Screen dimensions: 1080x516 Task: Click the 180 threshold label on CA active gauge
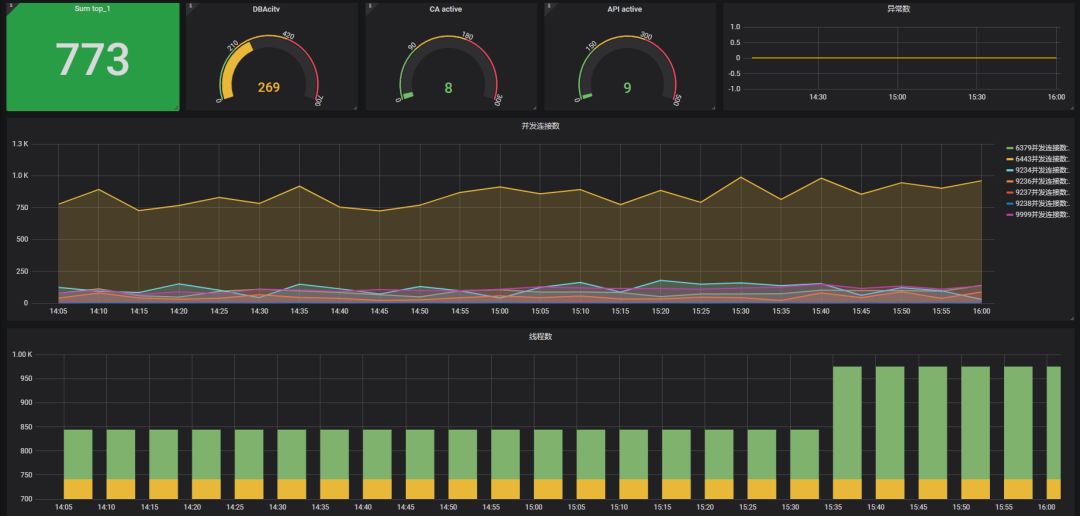click(467, 37)
